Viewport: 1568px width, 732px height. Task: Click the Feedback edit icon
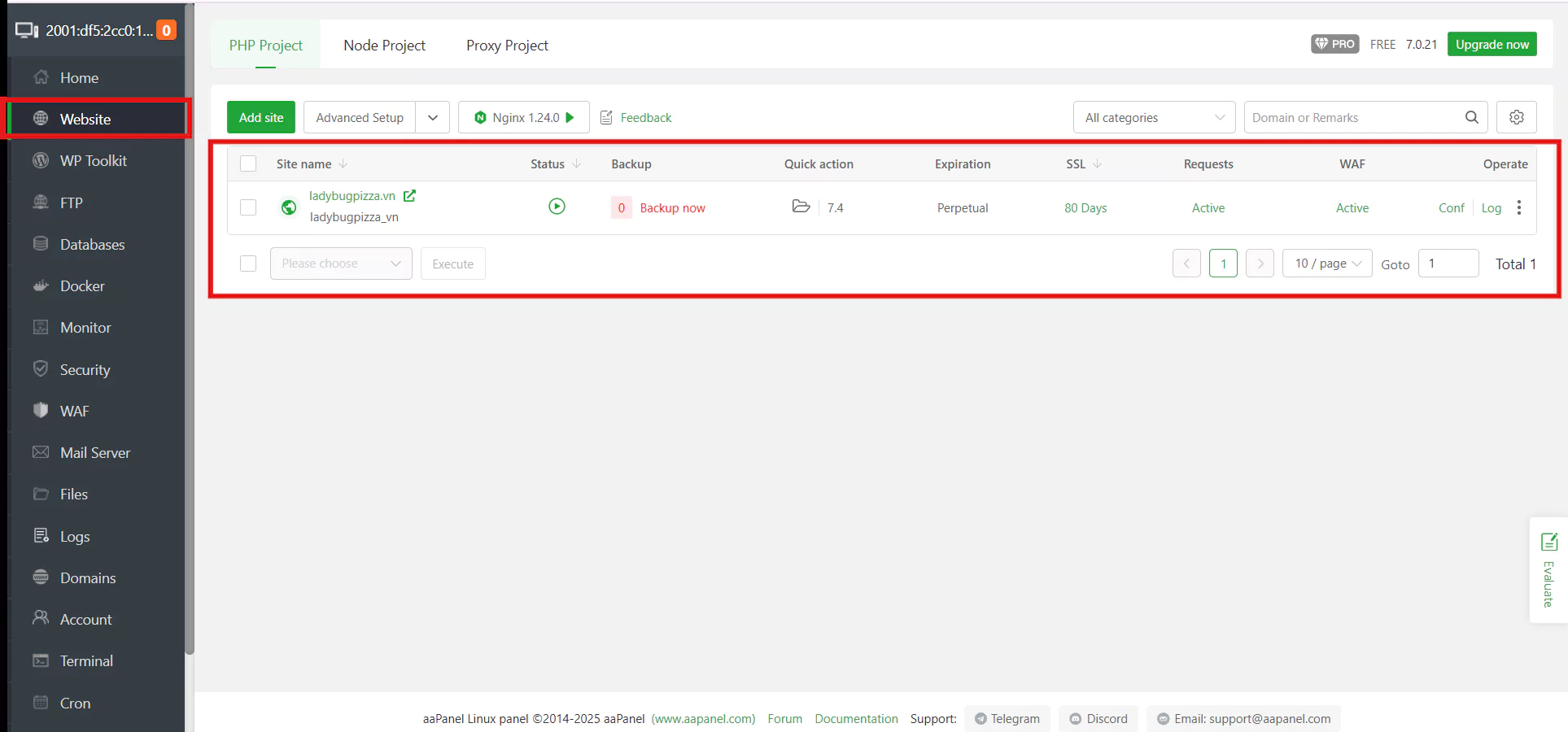[606, 118]
